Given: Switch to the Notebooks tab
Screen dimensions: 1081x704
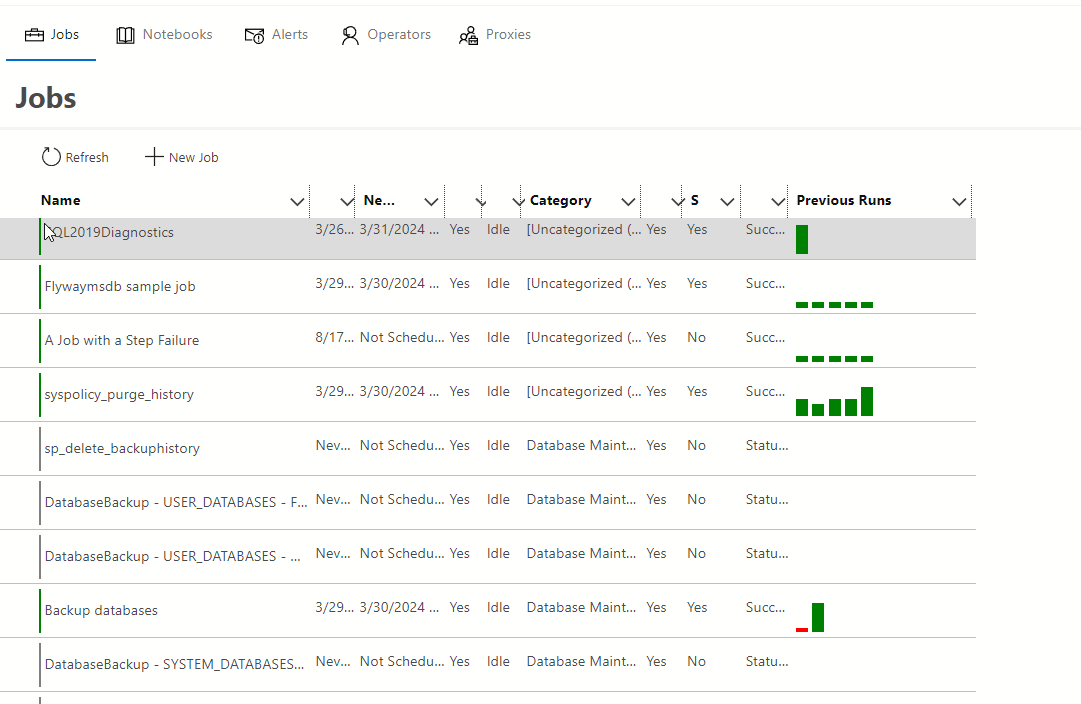Looking at the screenshot, I should tap(177, 35).
